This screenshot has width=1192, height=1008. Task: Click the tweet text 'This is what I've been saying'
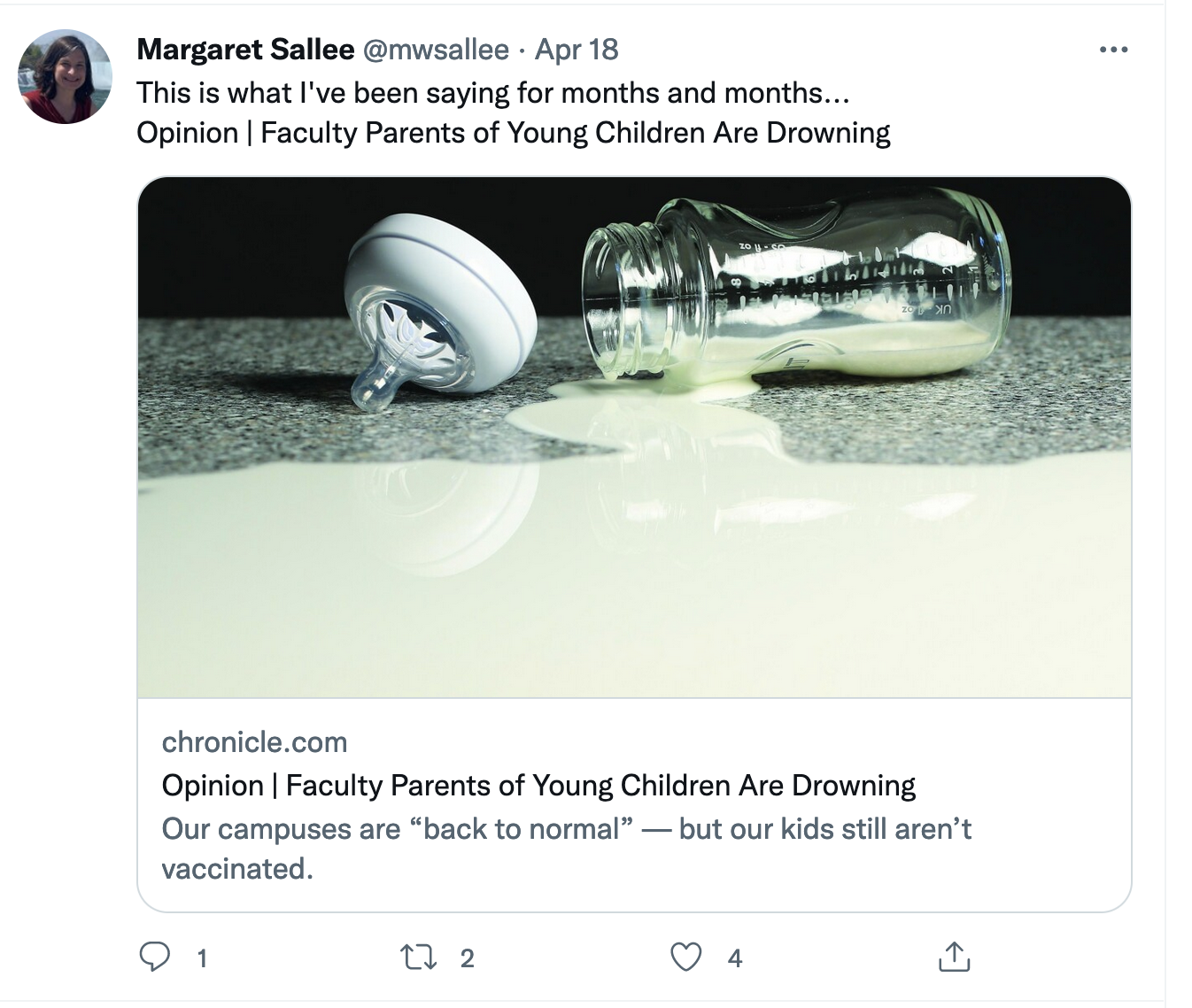click(492, 93)
